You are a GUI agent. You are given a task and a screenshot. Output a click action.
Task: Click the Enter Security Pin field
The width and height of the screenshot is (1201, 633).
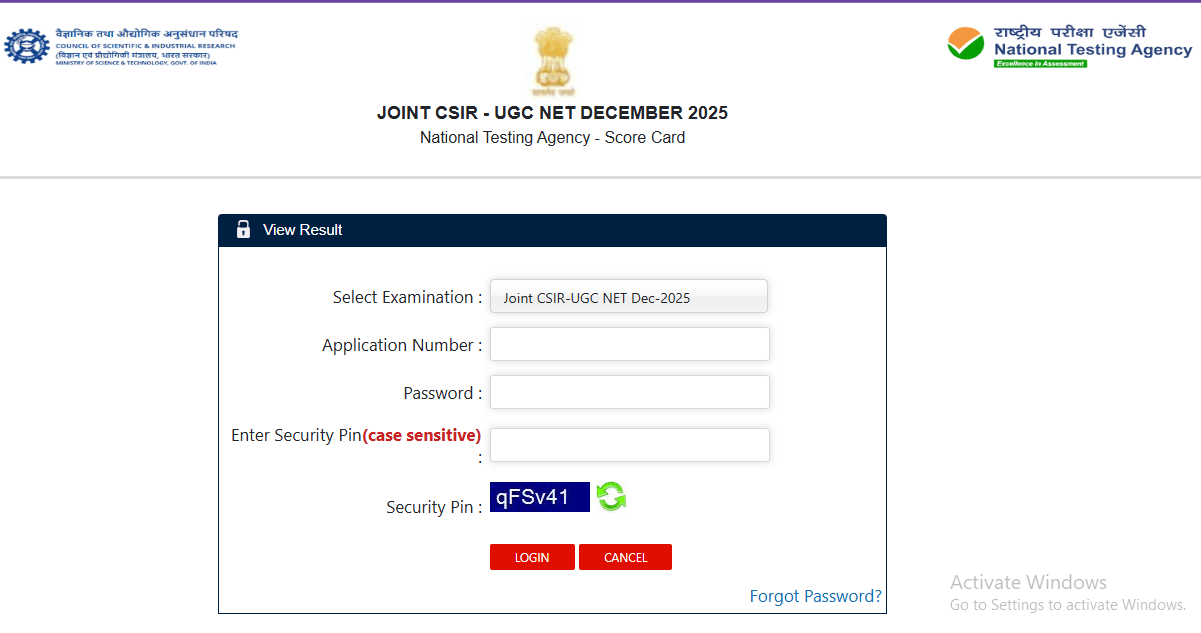[628, 444]
